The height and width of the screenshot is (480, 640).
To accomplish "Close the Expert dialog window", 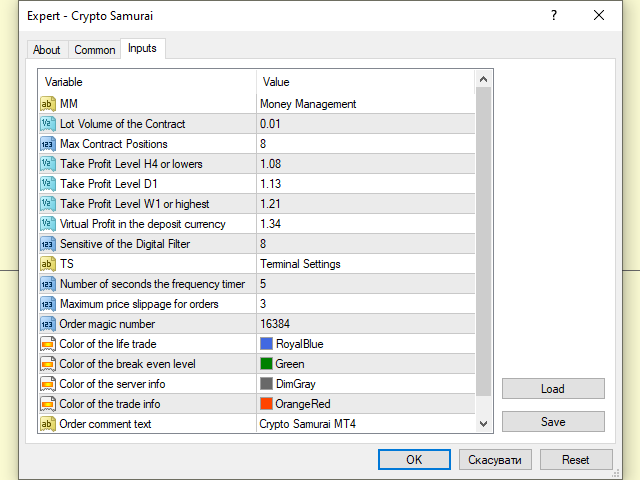I will point(599,16).
